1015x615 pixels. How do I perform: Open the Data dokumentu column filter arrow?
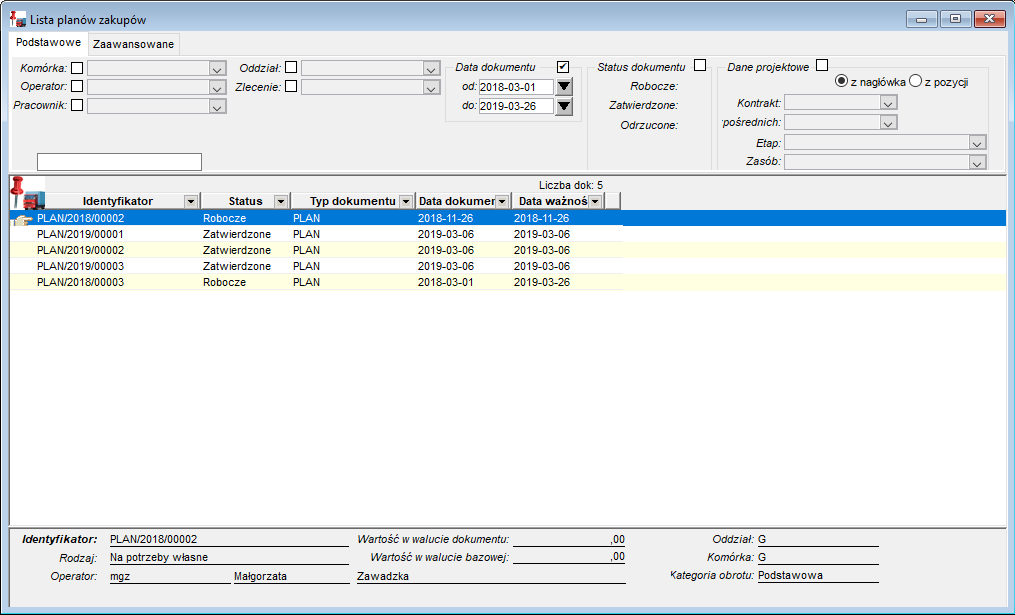click(x=502, y=201)
